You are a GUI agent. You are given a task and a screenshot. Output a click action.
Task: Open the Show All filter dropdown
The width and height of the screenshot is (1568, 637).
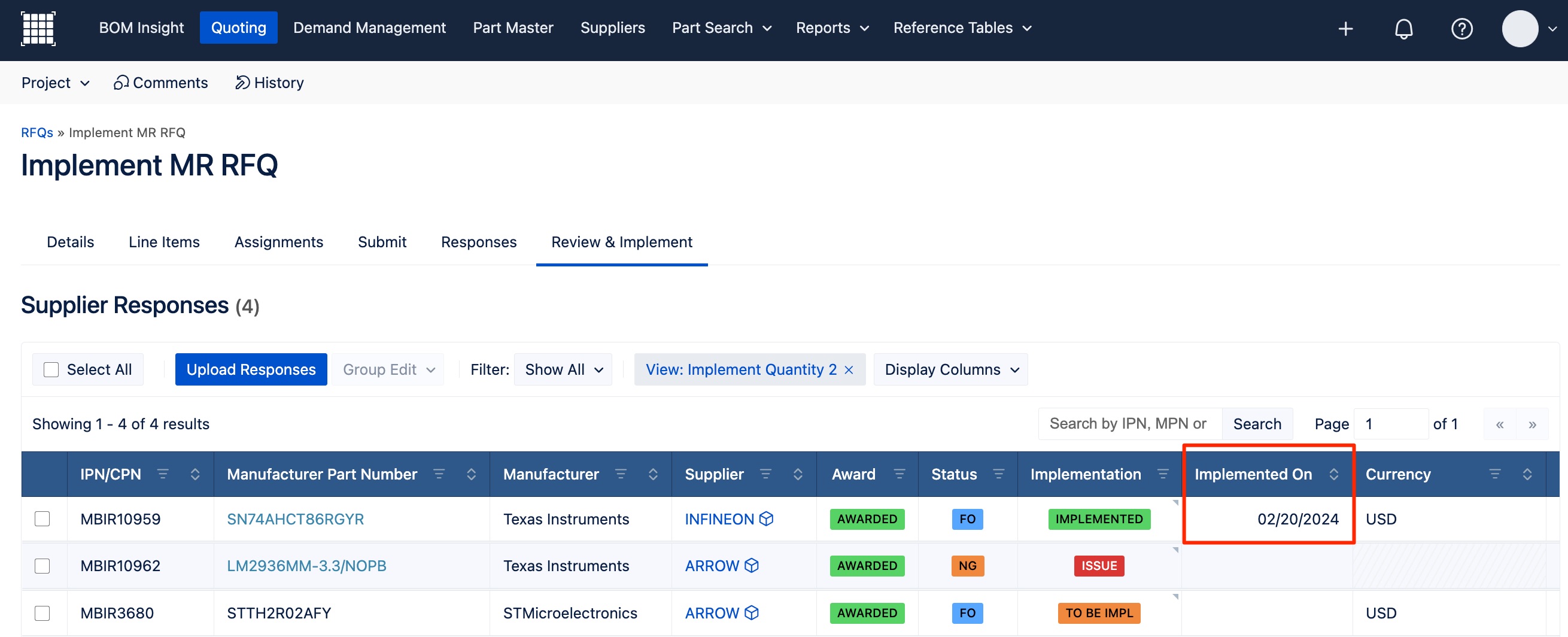563,369
